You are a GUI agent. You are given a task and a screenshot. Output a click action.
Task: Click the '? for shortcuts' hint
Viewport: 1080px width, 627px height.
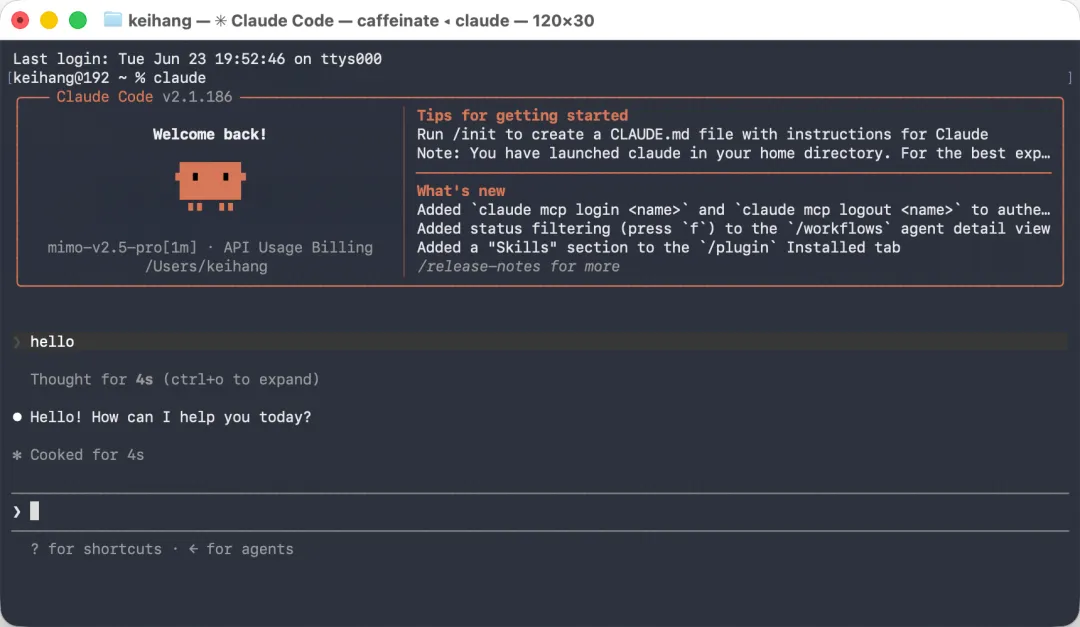[x=96, y=549]
